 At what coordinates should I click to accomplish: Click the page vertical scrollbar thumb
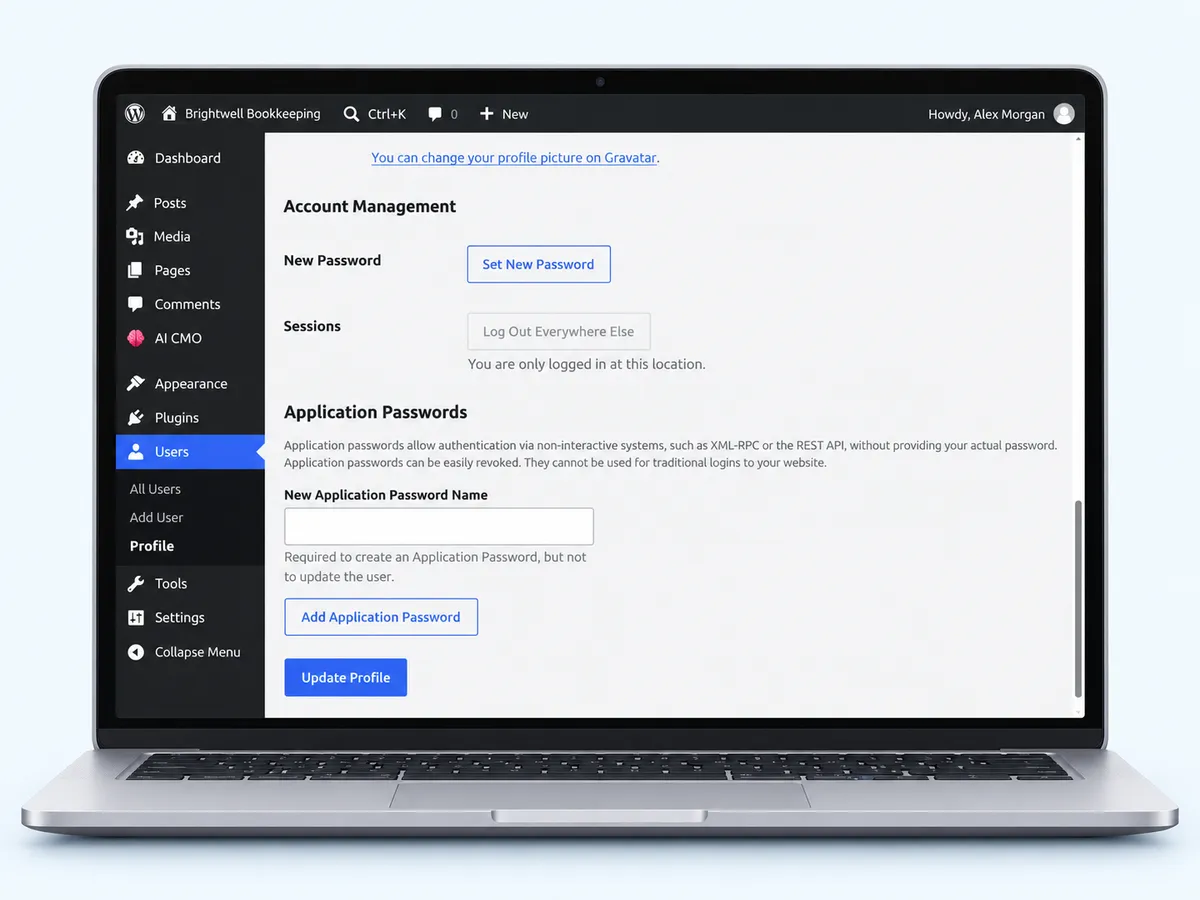pyautogui.click(x=1077, y=598)
